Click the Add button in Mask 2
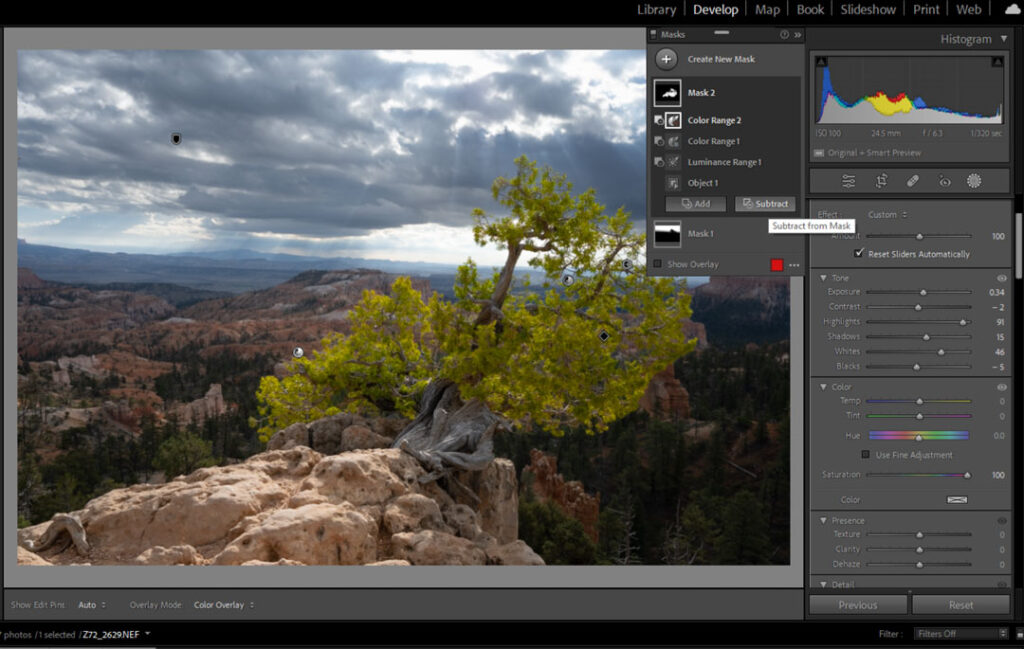Screen dimensions: 1024x649 696,204
